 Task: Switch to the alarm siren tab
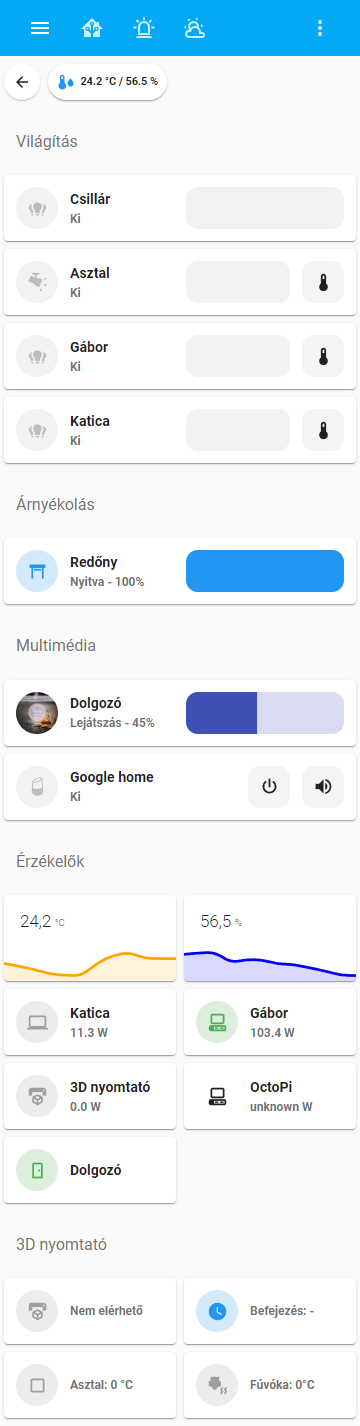pos(144,28)
